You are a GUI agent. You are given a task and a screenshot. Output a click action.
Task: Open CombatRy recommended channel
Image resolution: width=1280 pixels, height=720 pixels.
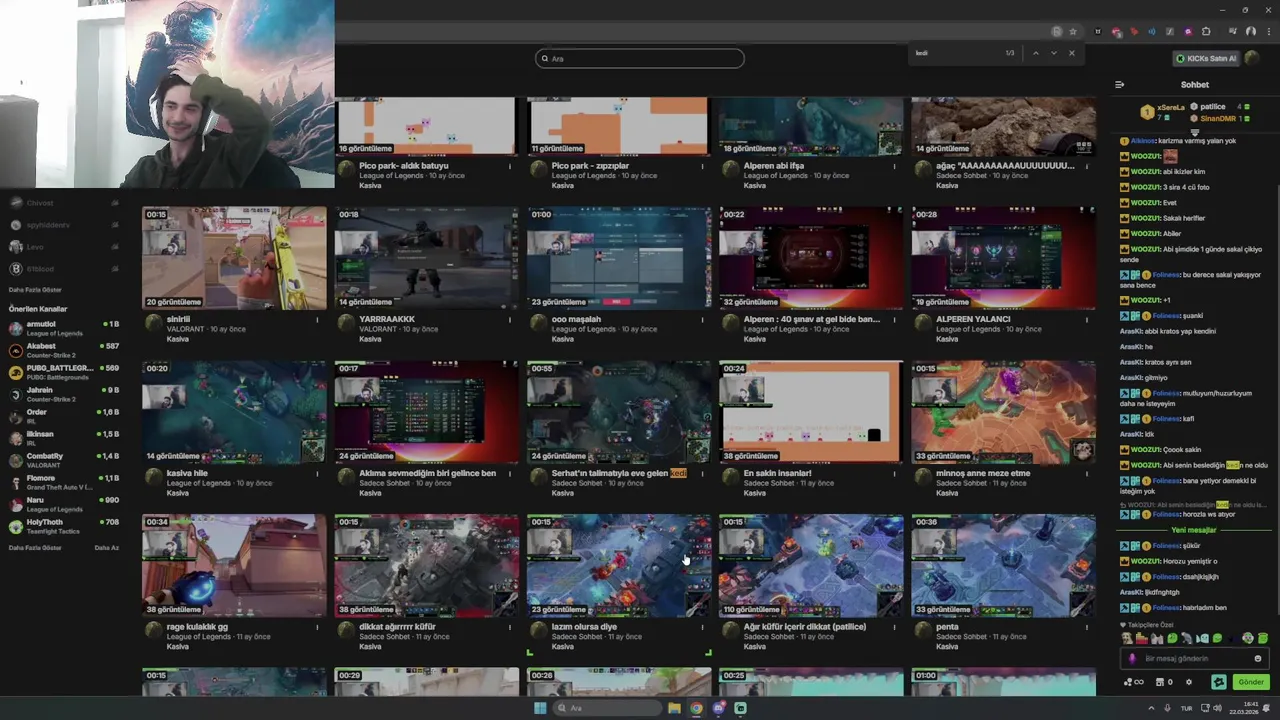(x=62, y=460)
